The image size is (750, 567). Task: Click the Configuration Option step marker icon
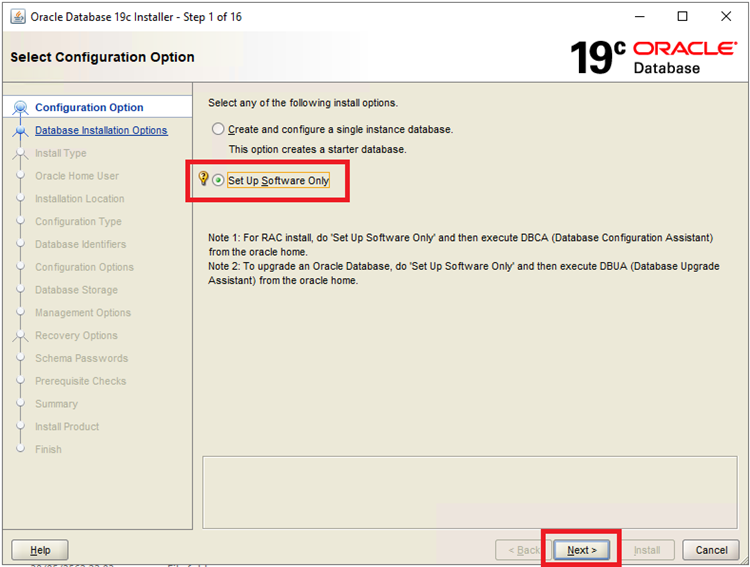point(20,107)
